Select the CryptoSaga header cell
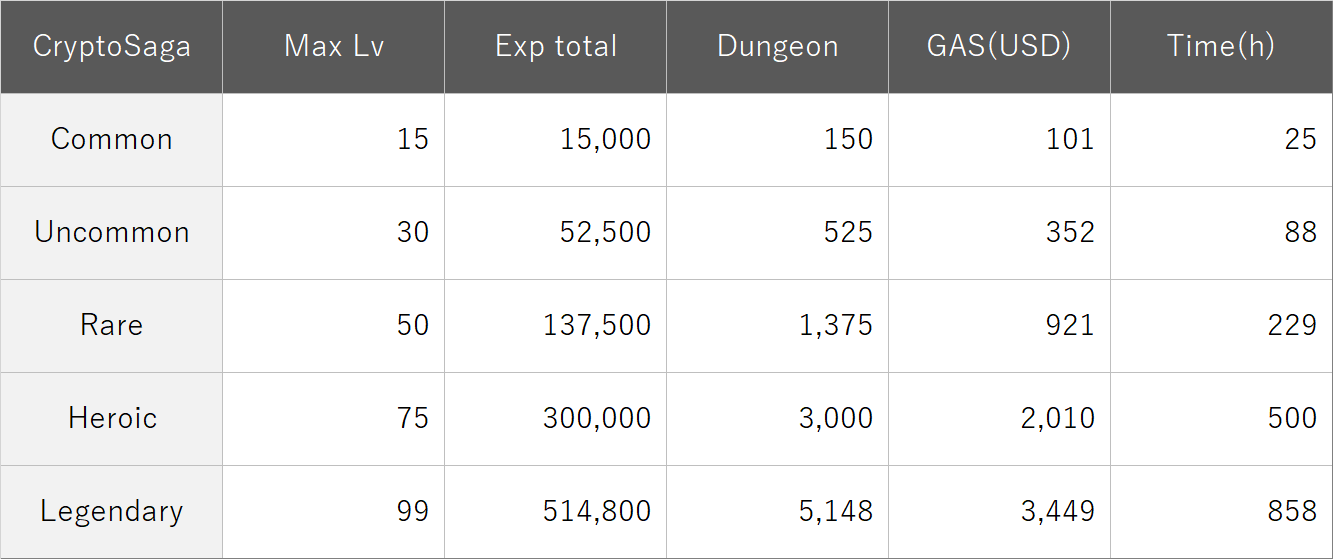The width and height of the screenshot is (1333, 559). pyautogui.click(x=111, y=47)
